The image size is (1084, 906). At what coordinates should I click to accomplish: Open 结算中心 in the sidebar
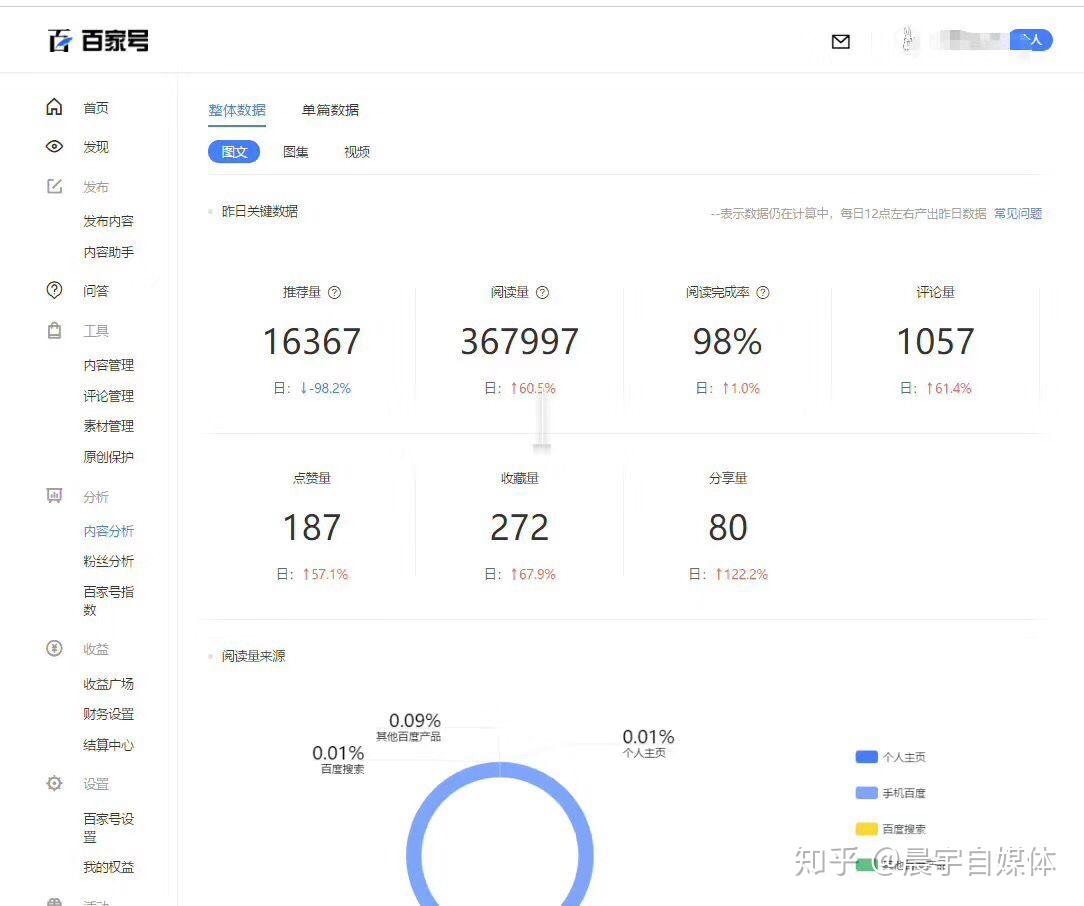(x=109, y=745)
